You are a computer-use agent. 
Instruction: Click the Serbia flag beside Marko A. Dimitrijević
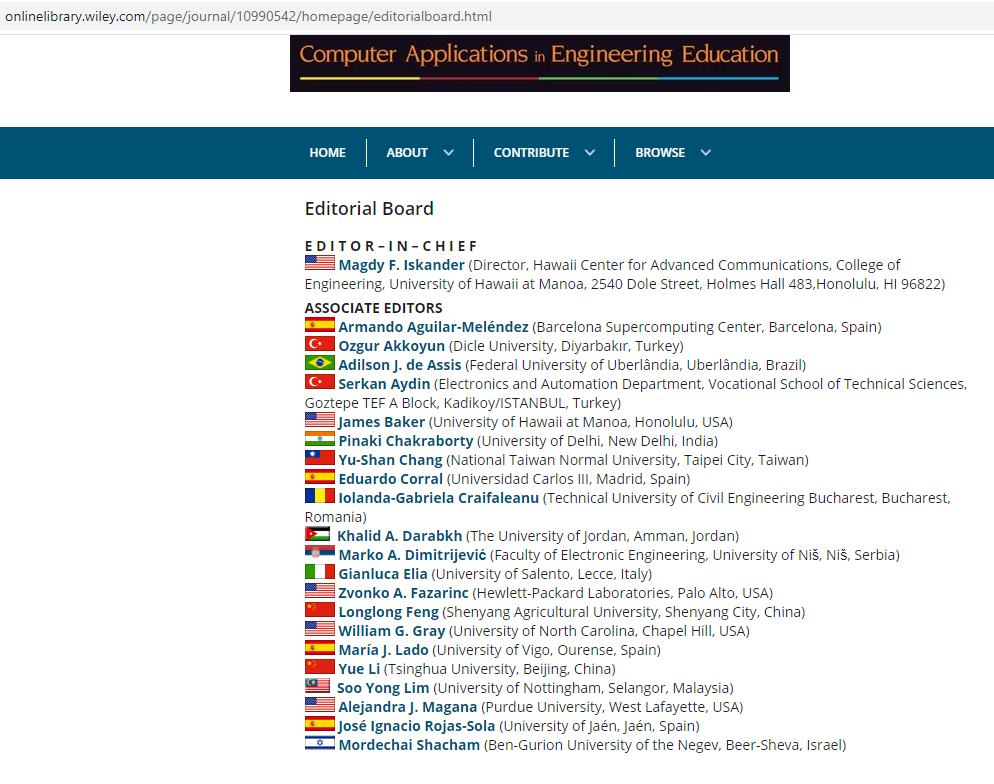[320, 554]
